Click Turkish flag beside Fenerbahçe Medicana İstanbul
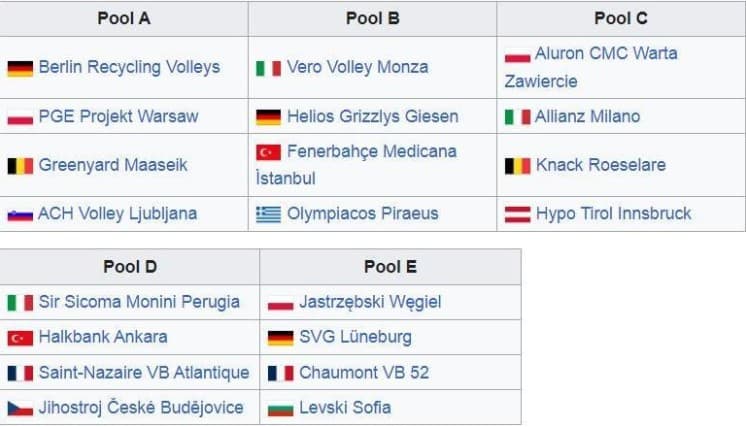 268,152
